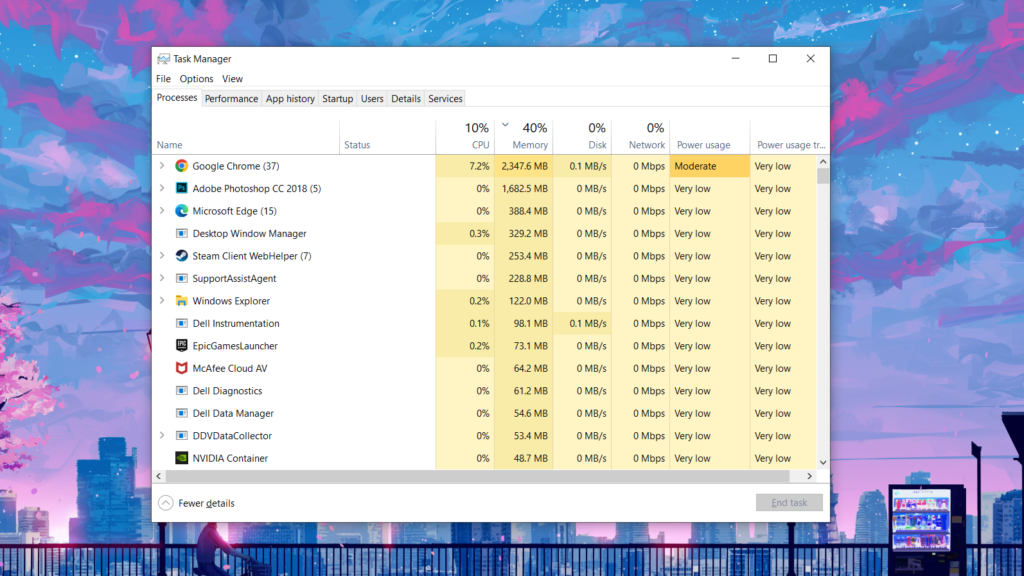Image resolution: width=1024 pixels, height=576 pixels.
Task: Sort processes by Disk column
Action: [x=583, y=136]
